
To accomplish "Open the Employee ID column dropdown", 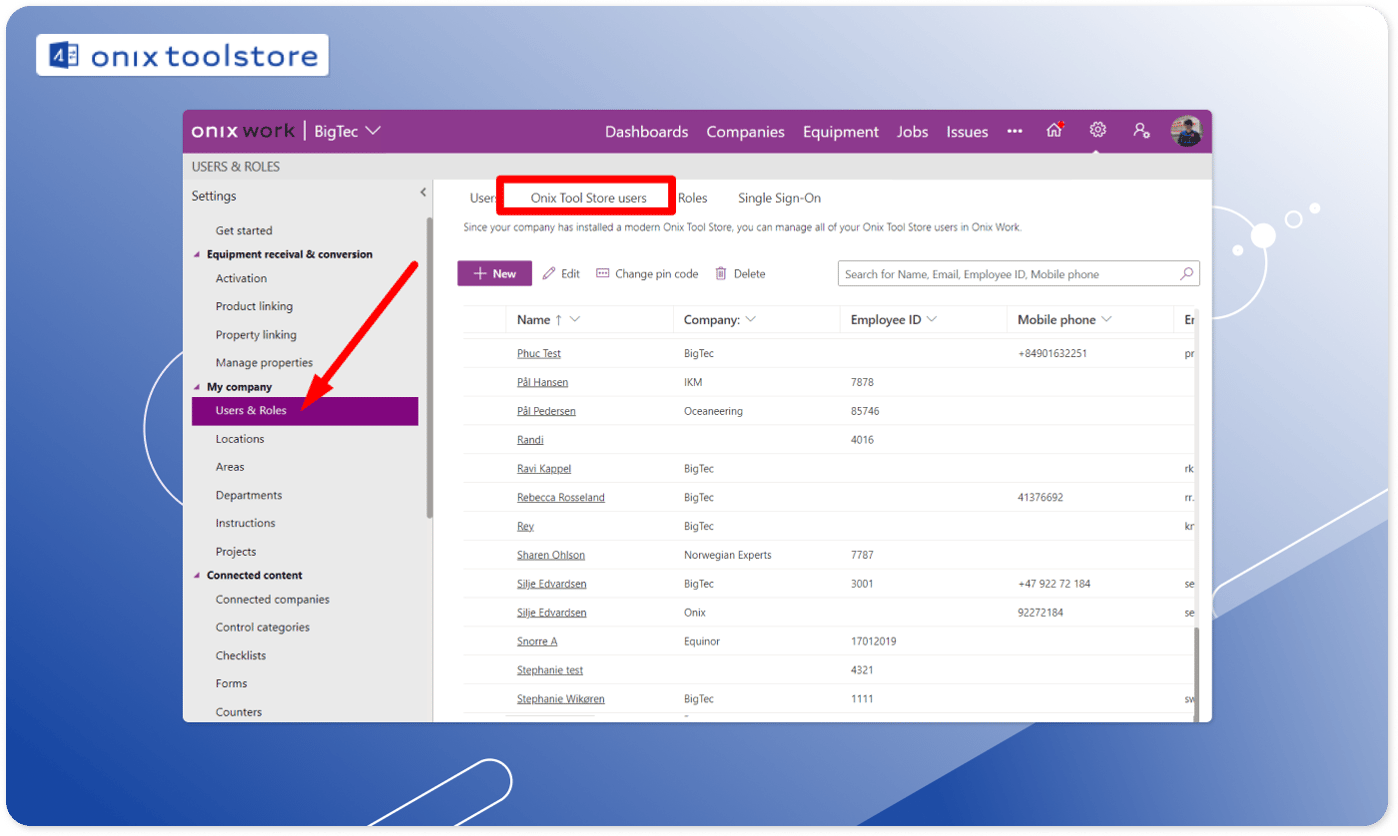I will tap(932, 320).
